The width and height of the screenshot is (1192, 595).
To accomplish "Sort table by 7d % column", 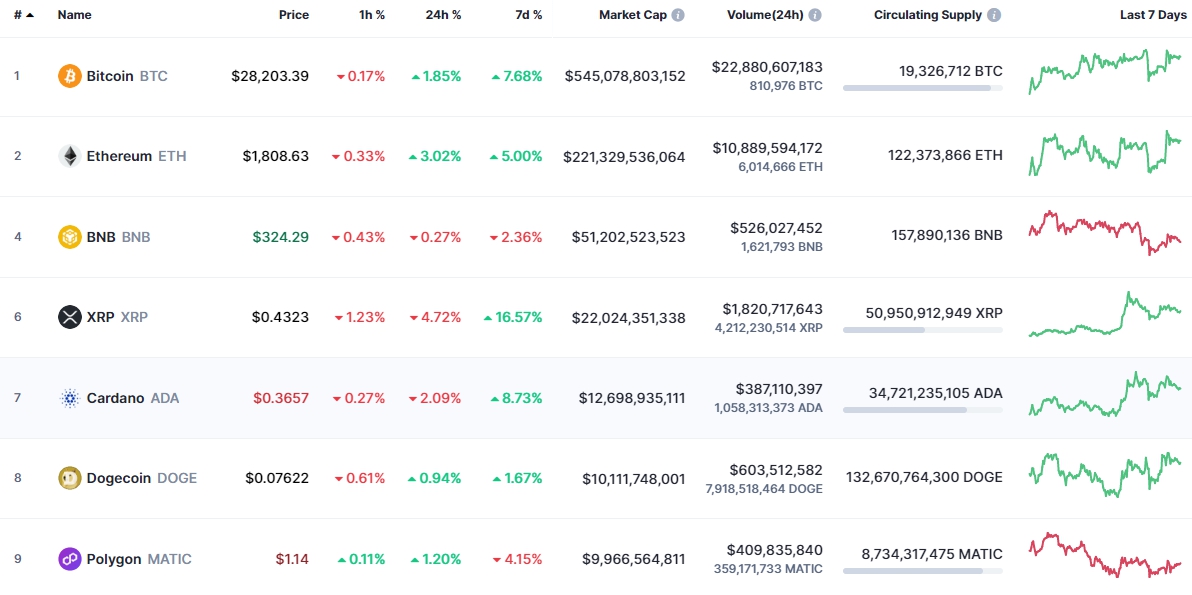I will (x=528, y=15).
